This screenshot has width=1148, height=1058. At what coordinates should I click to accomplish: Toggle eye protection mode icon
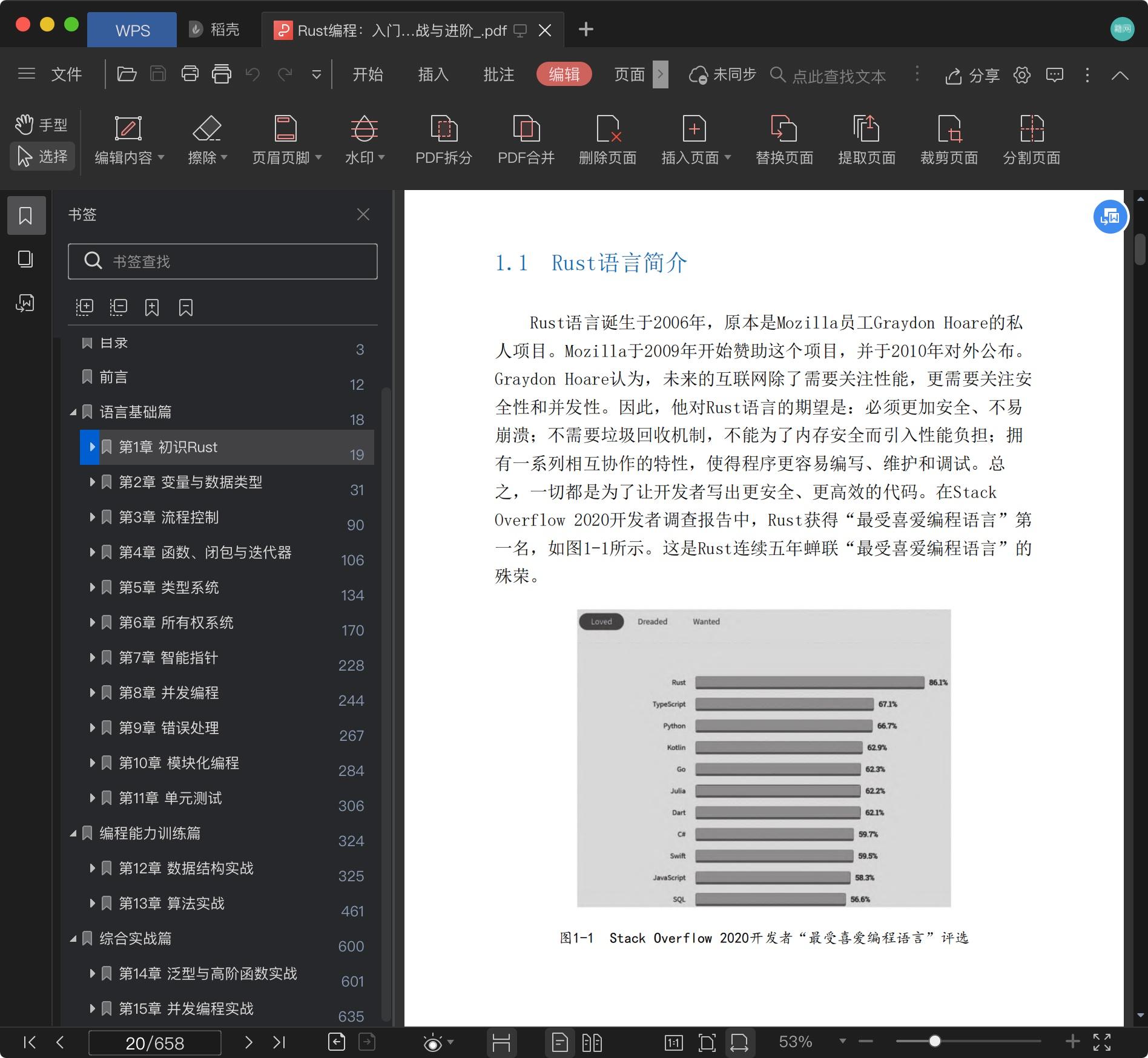pos(432,1042)
